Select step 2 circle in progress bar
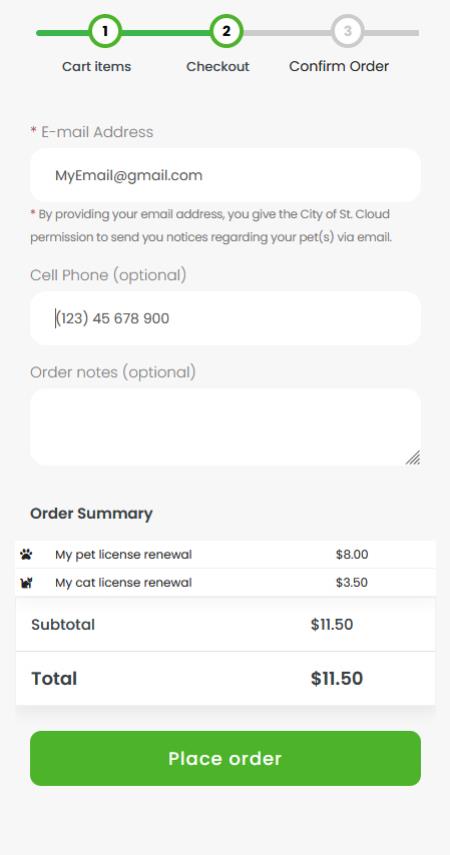The width and height of the screenshot is (450, 855). (226, 32)
